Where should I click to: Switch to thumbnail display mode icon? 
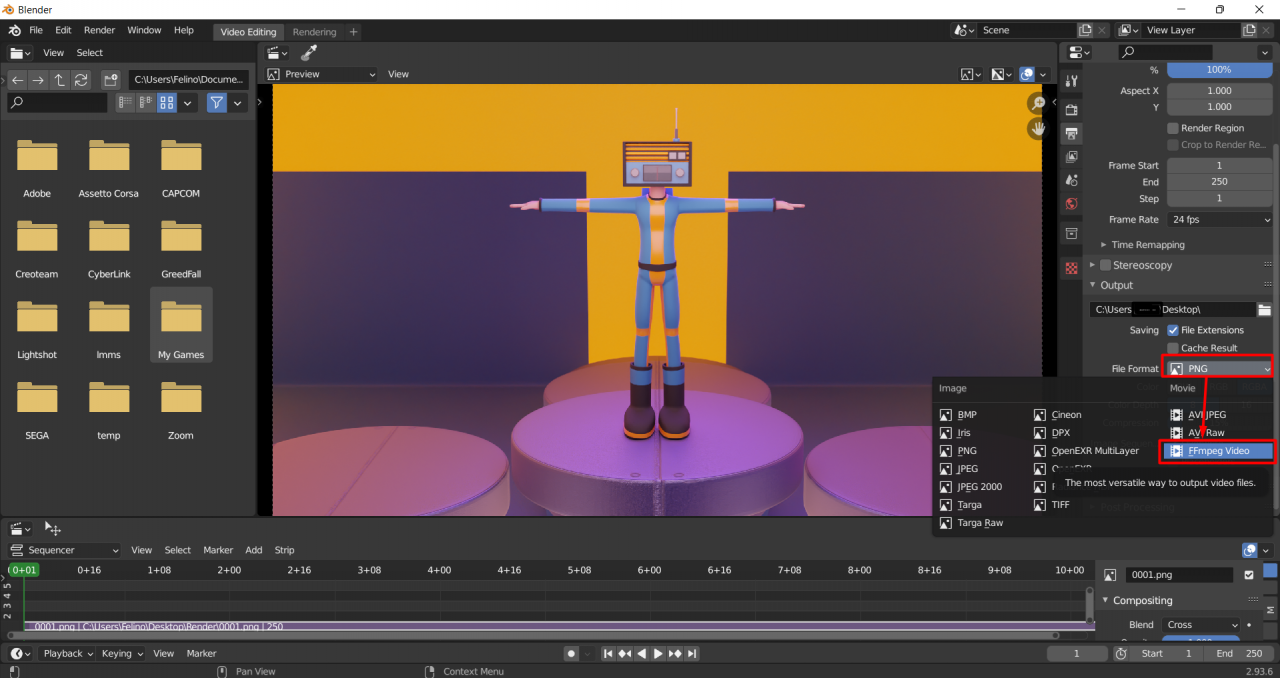(167, 103)
